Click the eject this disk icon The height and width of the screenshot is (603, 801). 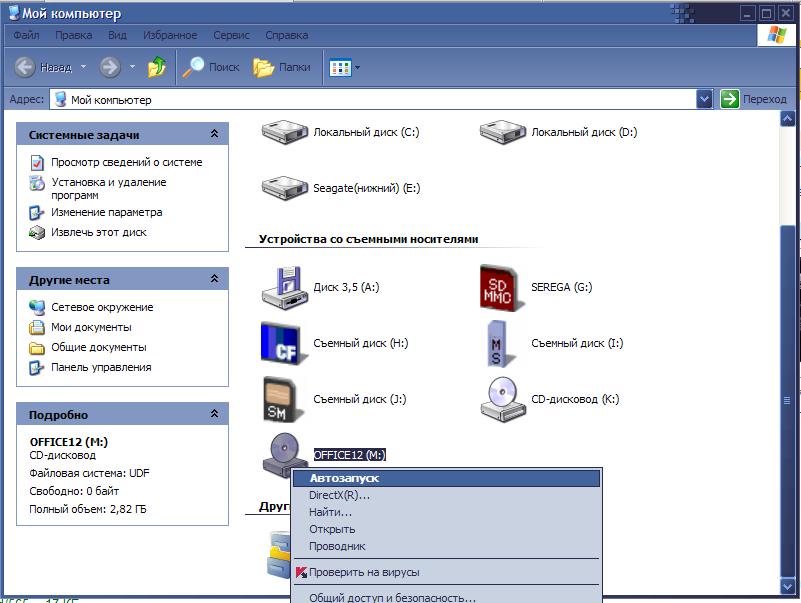point(37,233)
